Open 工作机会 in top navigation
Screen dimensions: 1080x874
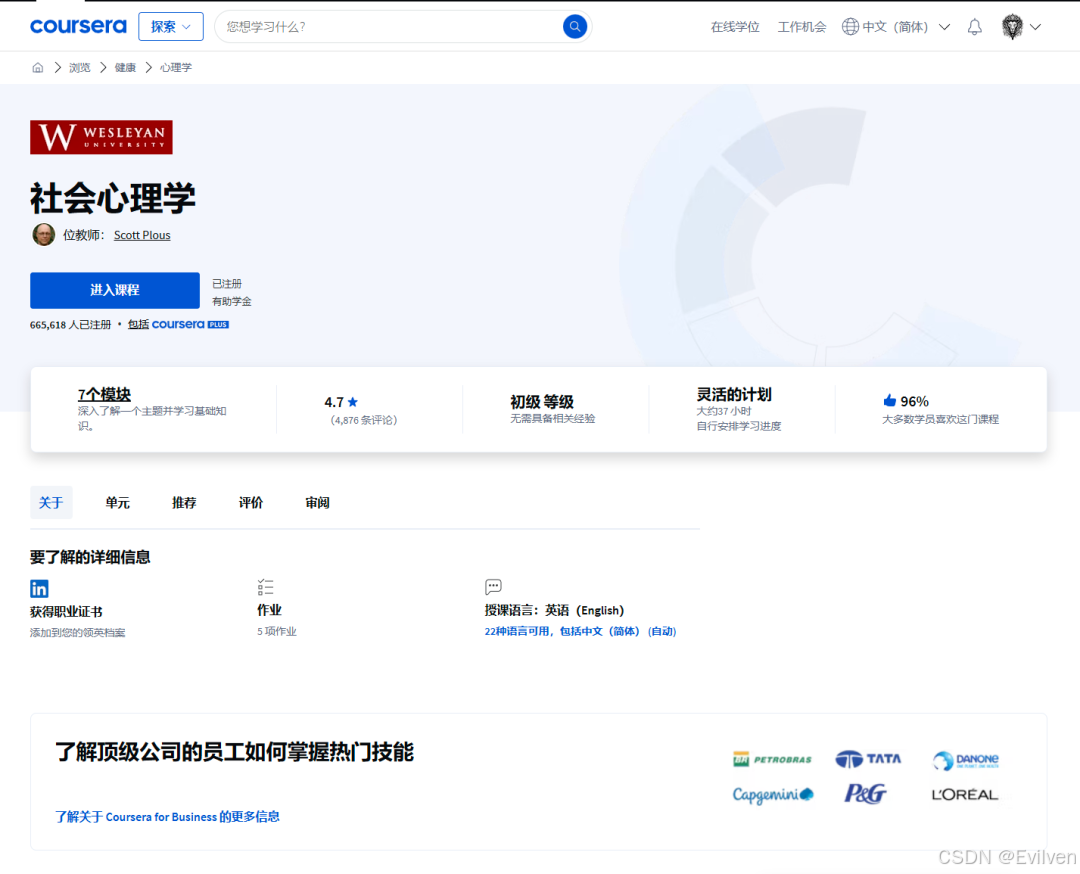[802, 27]
